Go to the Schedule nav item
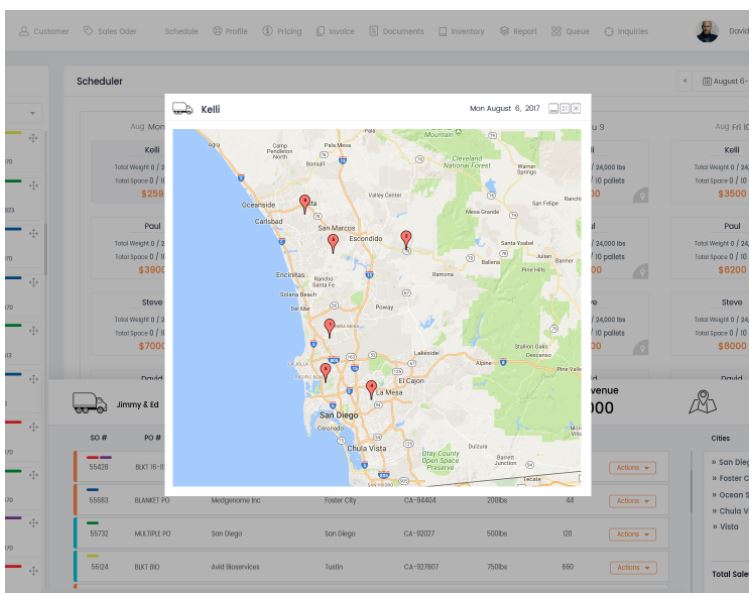The height and width of the screenshot is (595, 755). [x=181, y=31]
